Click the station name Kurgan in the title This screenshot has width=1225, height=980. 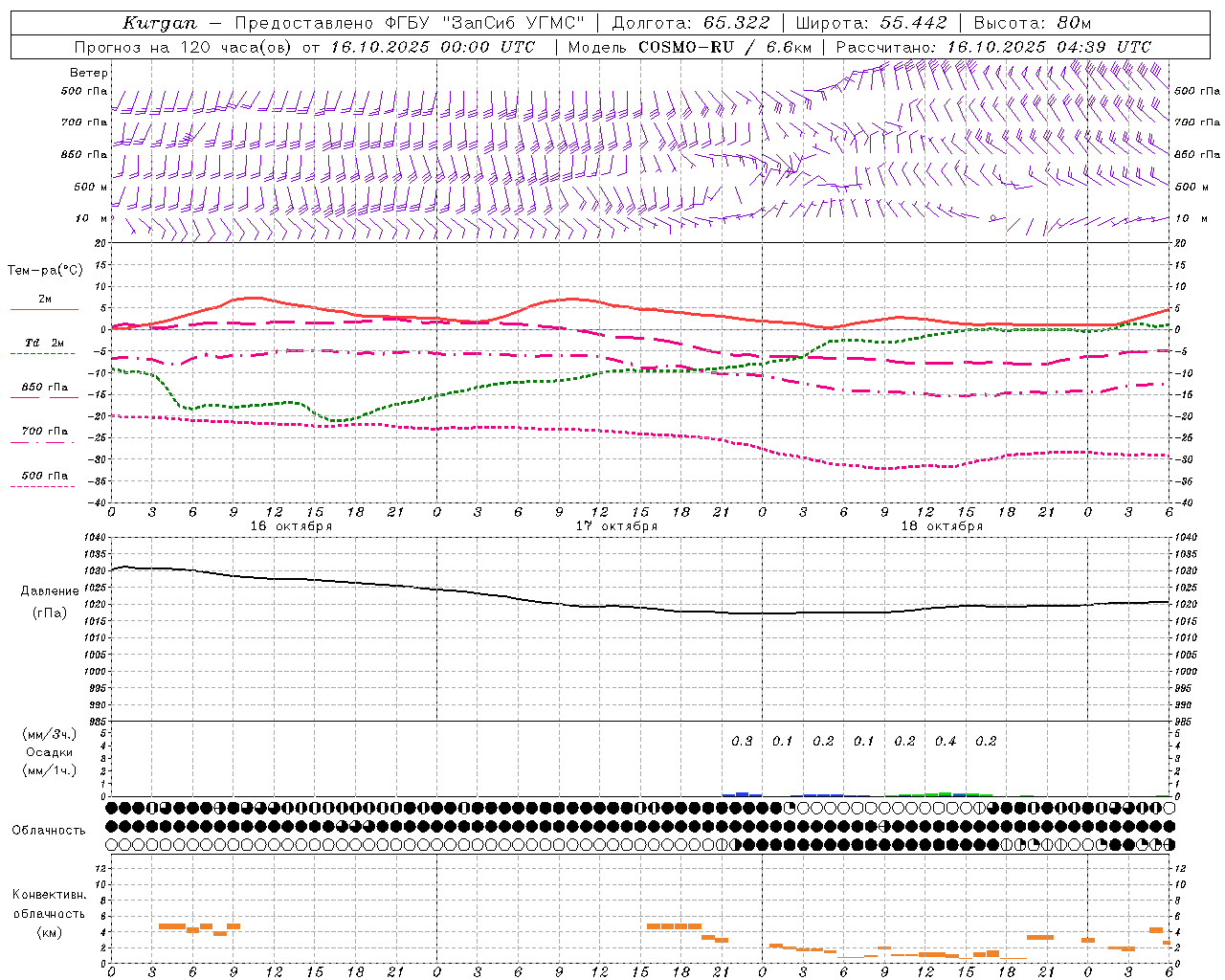click(x=159, y=23)
